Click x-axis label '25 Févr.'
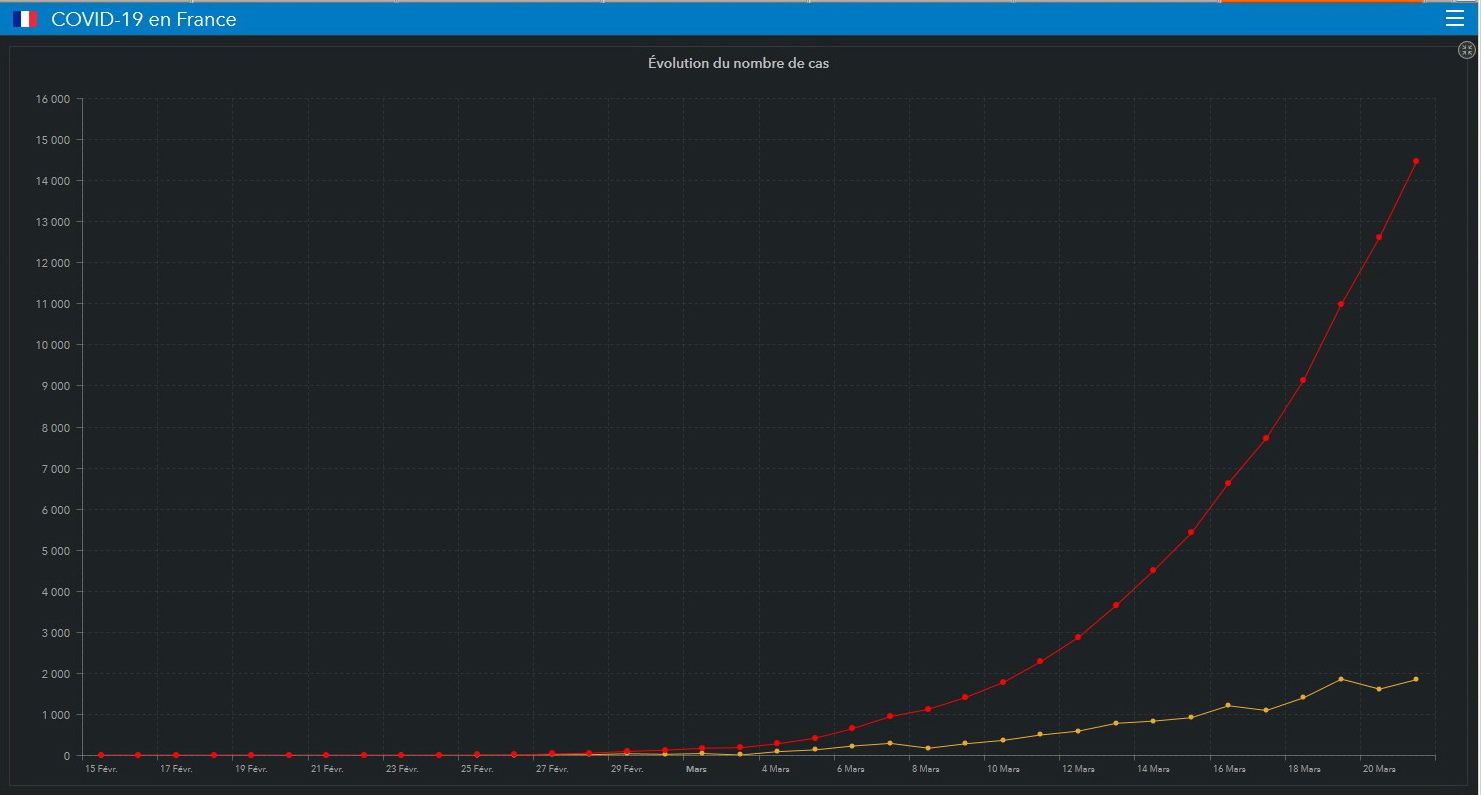 point(477,769)
